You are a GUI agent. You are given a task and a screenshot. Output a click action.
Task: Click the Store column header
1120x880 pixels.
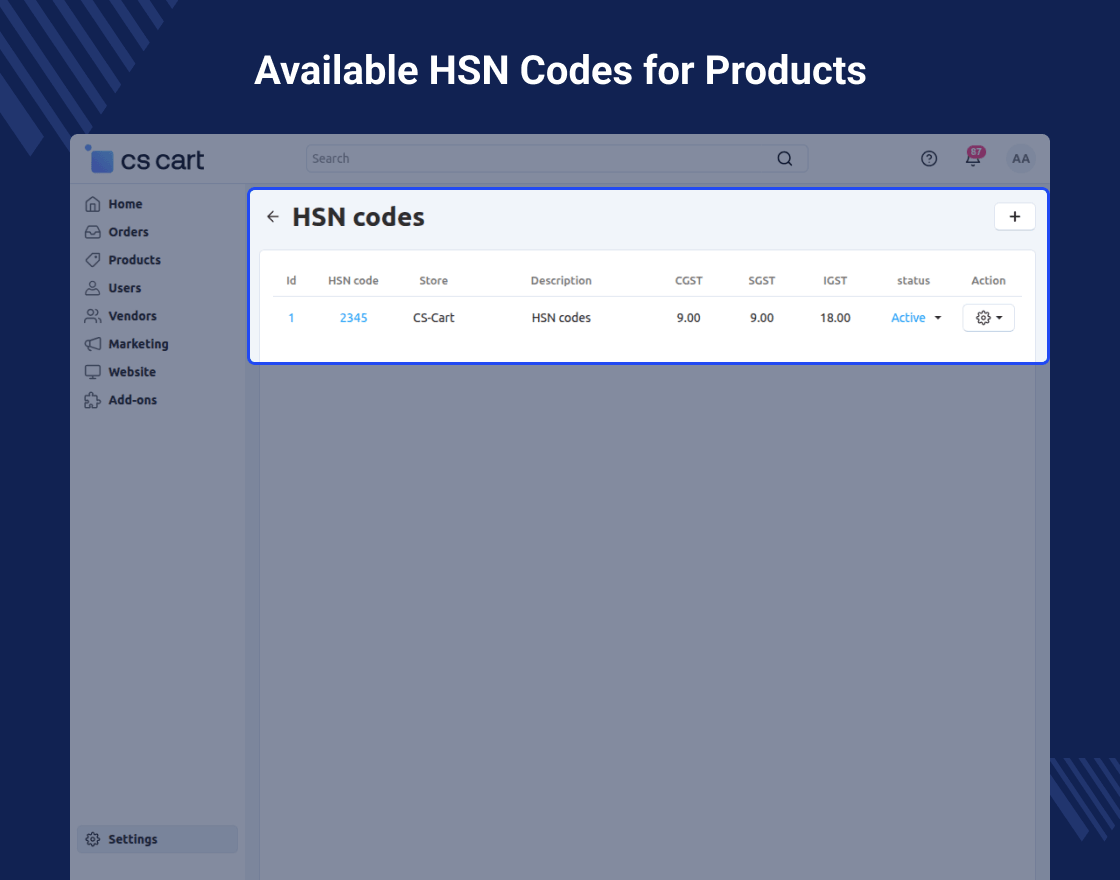pyautogui.click(x=434, y=281)
